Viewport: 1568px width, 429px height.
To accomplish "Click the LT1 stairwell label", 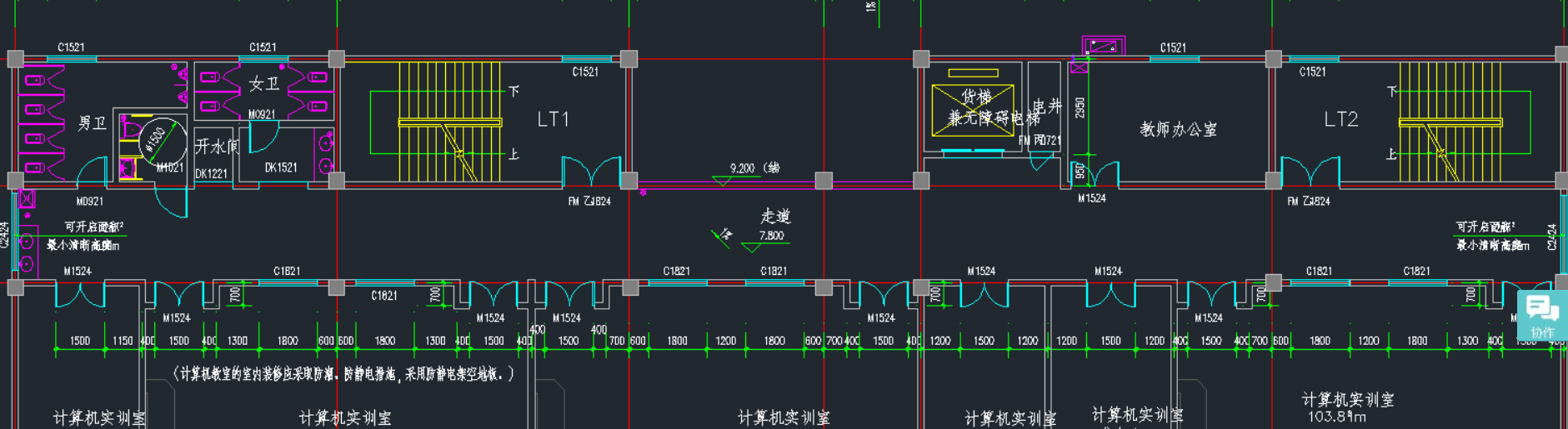I will [x=553, y=119].
